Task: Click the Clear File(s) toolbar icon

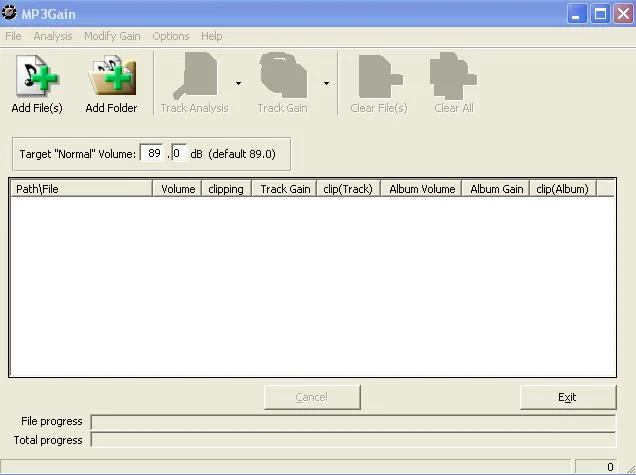Action: click(x=378, y=78)
